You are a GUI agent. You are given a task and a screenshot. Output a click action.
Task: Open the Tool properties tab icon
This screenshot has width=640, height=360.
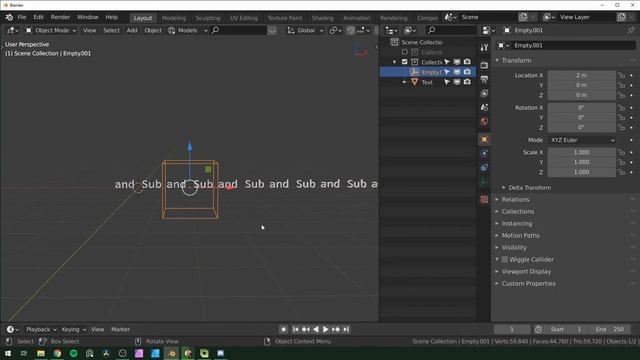pyautogui.click(x=484, y=48)
